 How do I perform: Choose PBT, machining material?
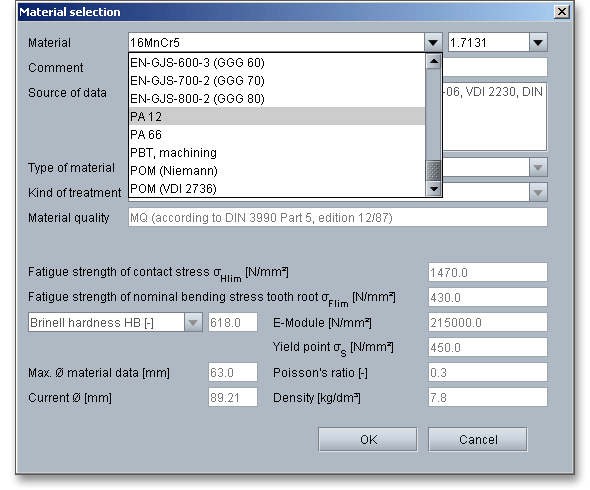277,152
